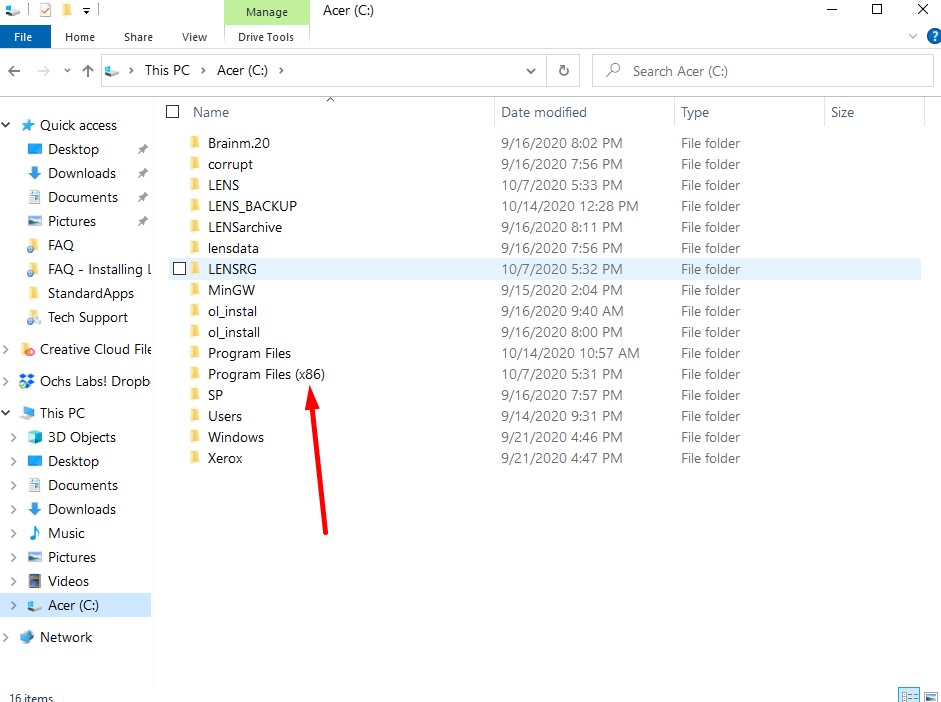The width and height of the screenshot is (941, 702).
Task: Select the Program Files (x86) folder
Action: coord(266,374)
